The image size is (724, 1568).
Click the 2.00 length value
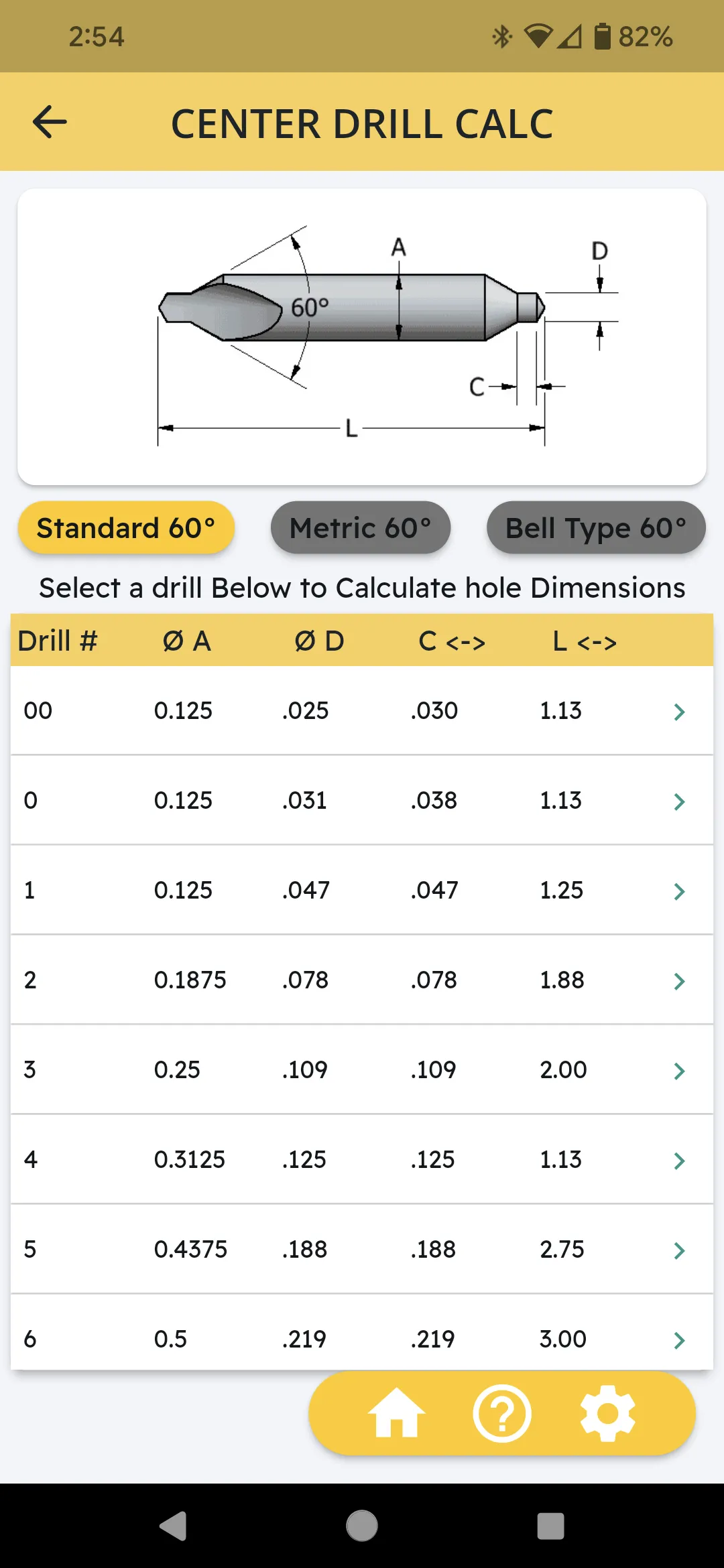[563, 1069]
